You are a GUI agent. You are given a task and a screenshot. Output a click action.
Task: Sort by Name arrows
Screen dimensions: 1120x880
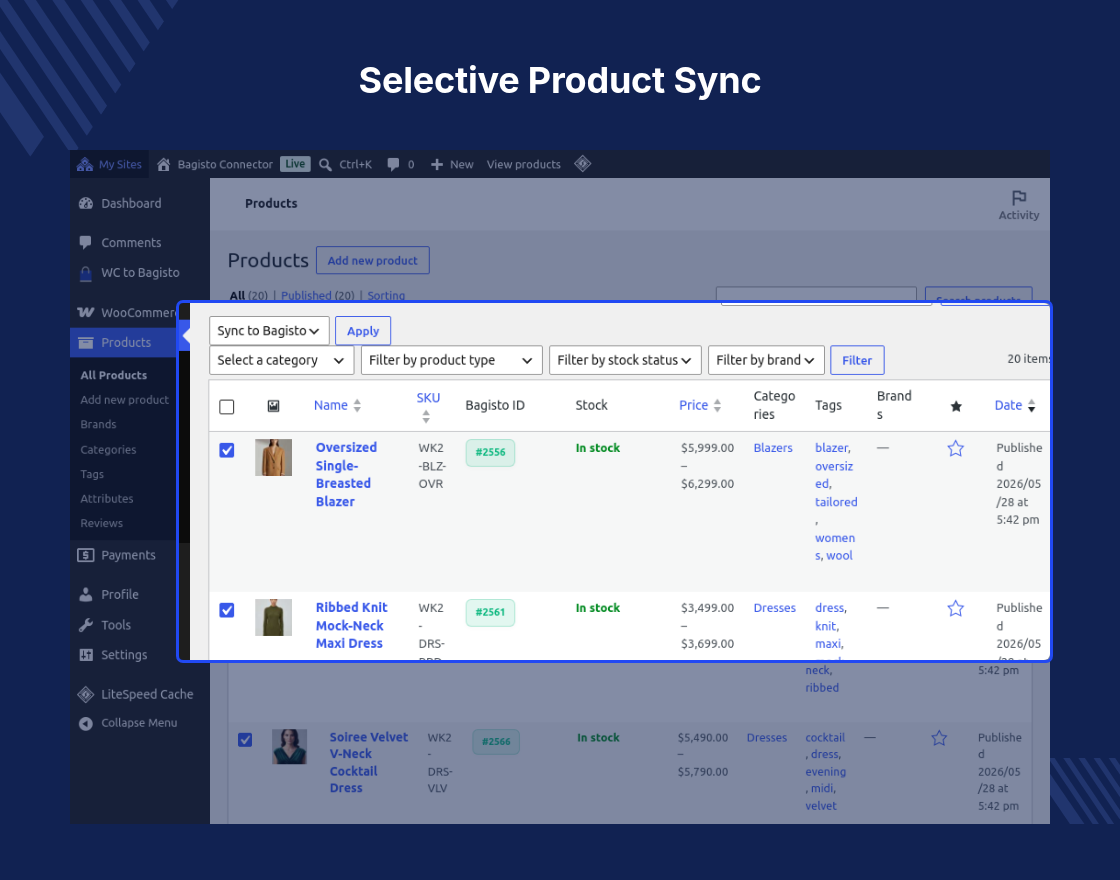click(357, 406)
